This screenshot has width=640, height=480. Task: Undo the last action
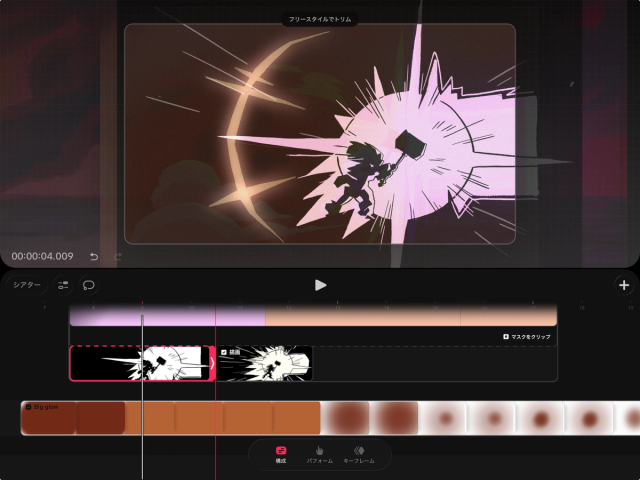coord(94,256)
